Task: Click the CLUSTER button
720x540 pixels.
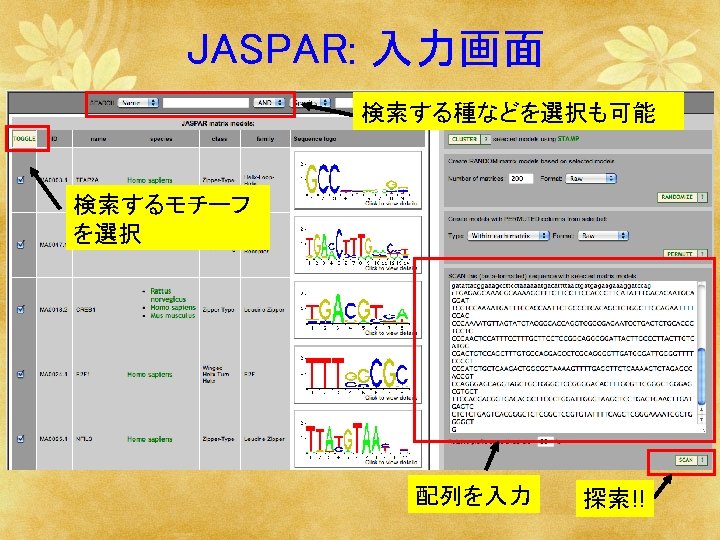Action: 464,139
